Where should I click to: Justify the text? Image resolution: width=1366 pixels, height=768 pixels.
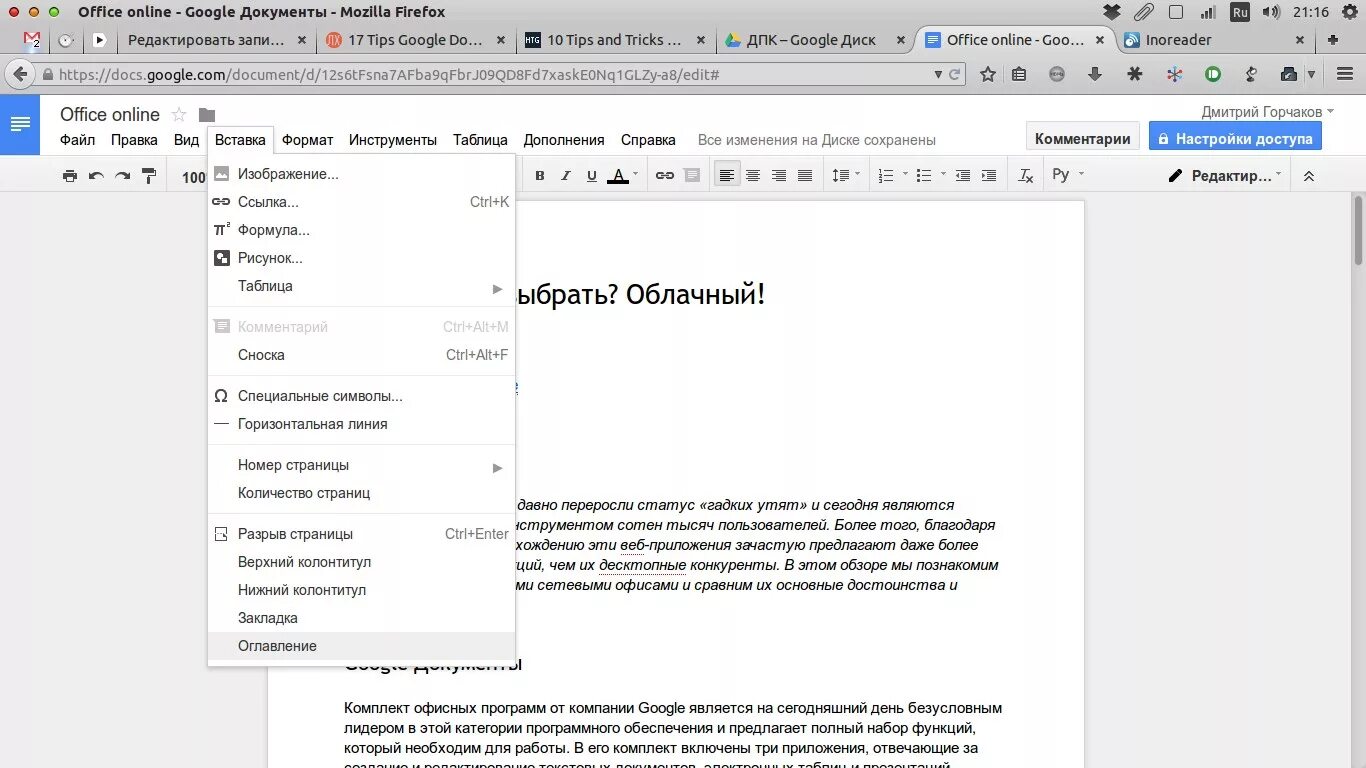(x=805, y=175)
